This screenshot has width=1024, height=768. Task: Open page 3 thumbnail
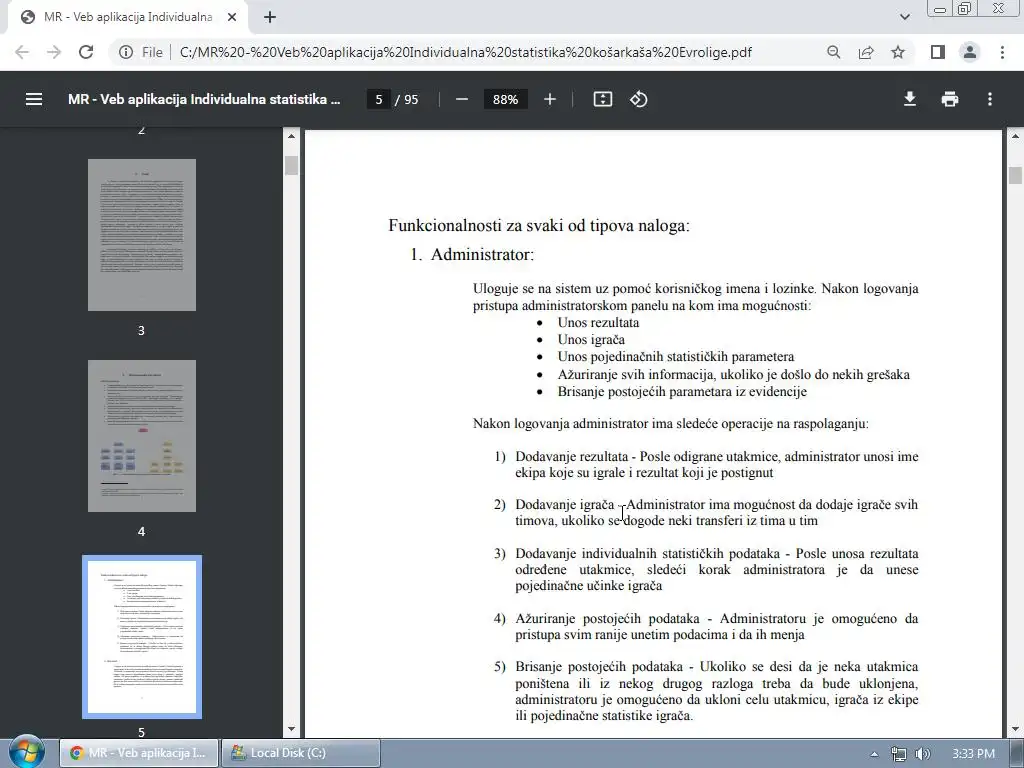coord(142,235)
